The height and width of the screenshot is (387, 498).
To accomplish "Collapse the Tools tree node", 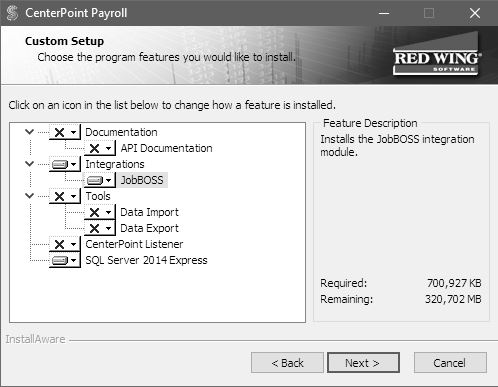I will point(30,196).
